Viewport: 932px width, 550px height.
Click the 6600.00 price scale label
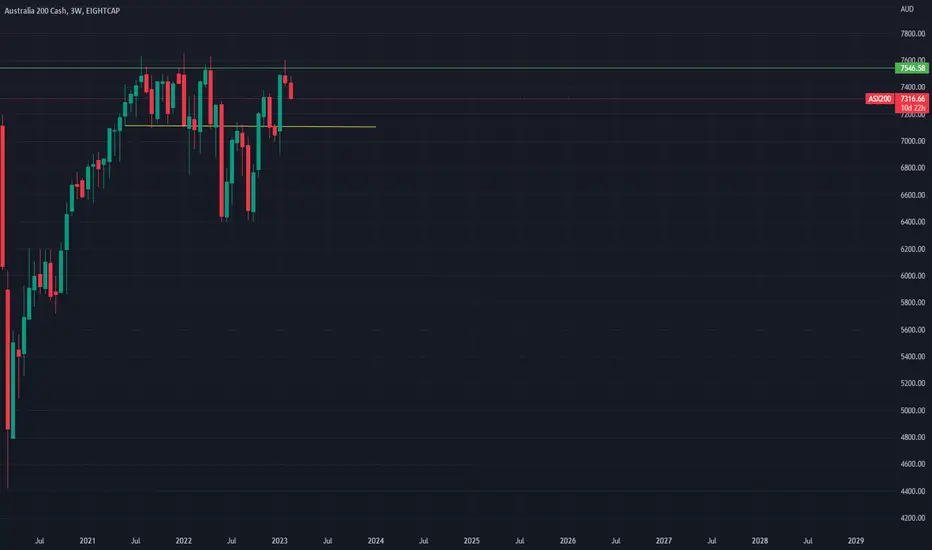pos(913,195)
